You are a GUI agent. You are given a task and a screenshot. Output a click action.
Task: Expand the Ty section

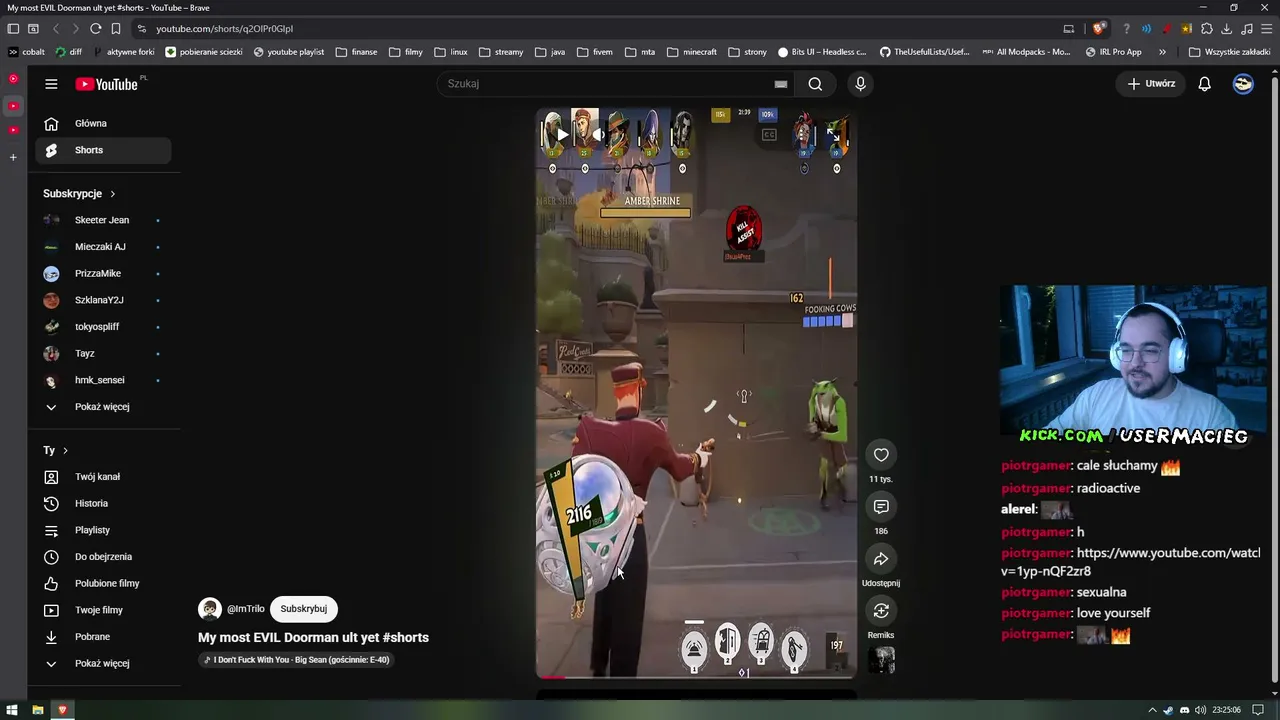coord(56,451)
